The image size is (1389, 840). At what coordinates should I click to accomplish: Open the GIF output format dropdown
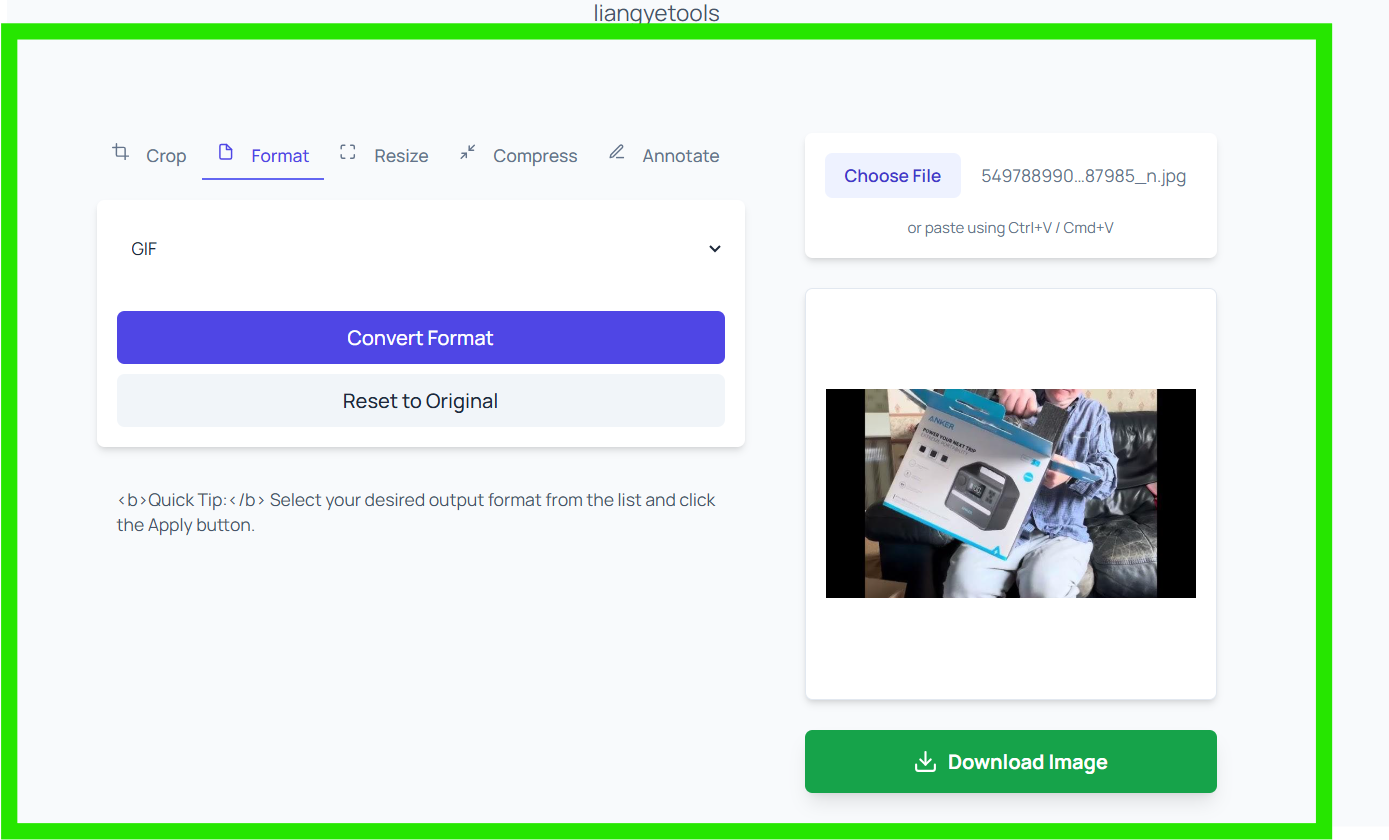pos(420,248)
